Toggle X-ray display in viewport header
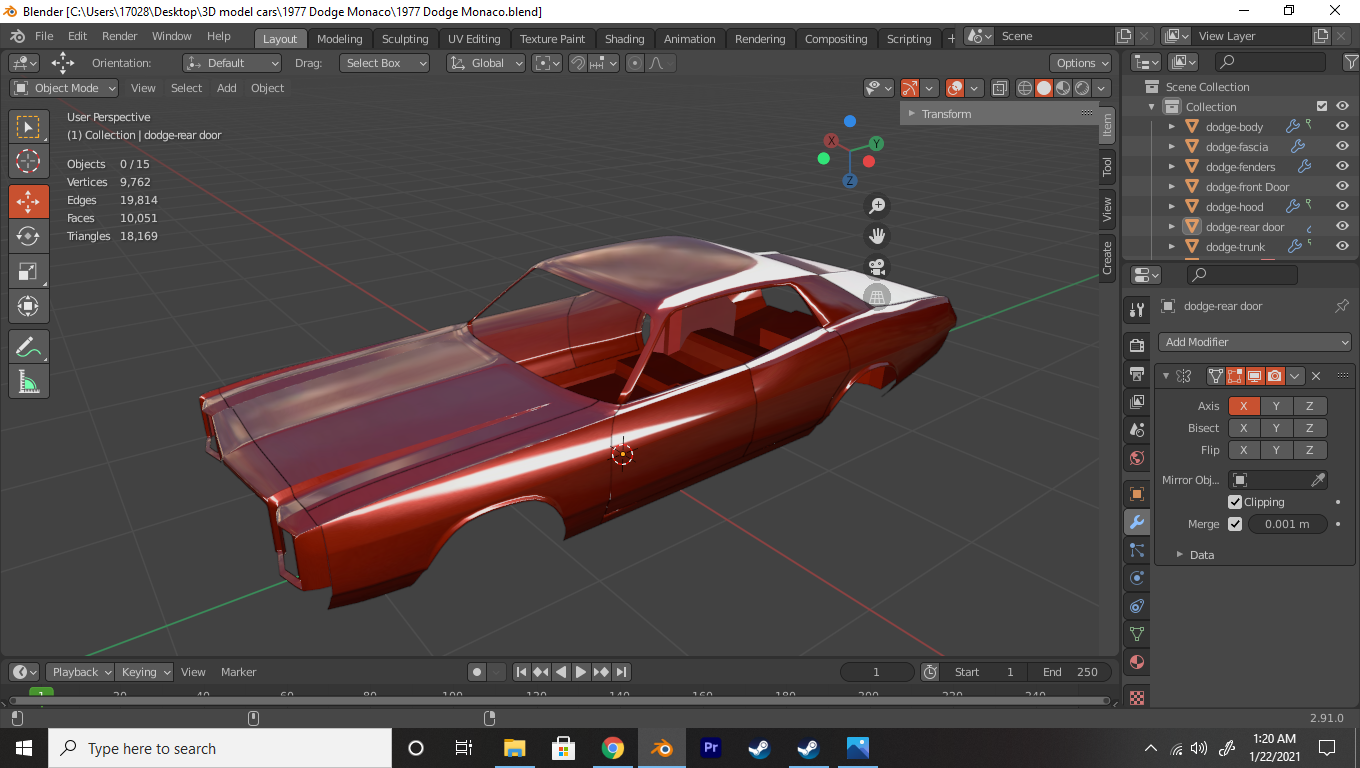Viewport: 1360px width, 768px height. click(x=999, y=88)
